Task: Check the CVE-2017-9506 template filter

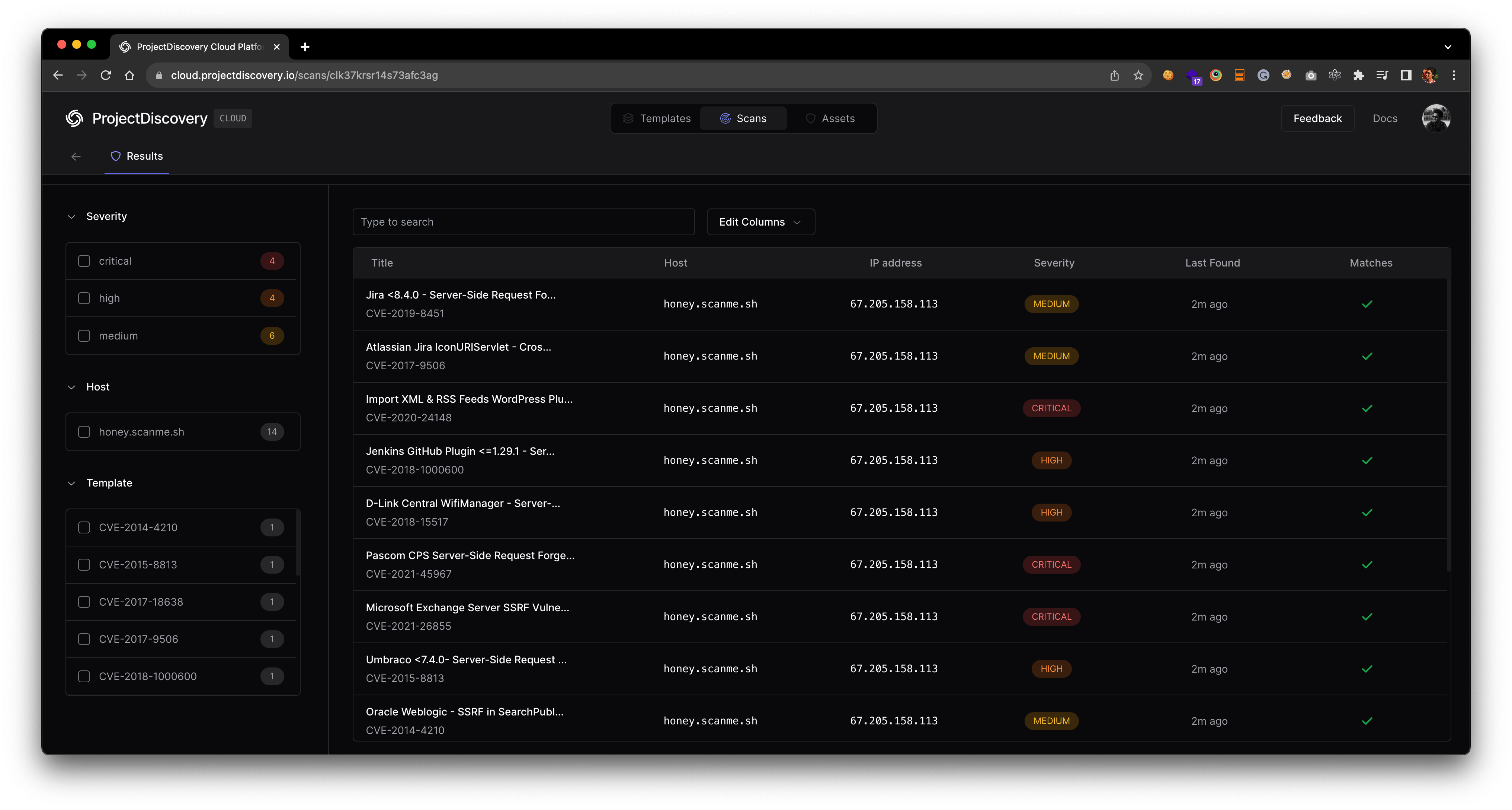Action: tap(84, 639)
